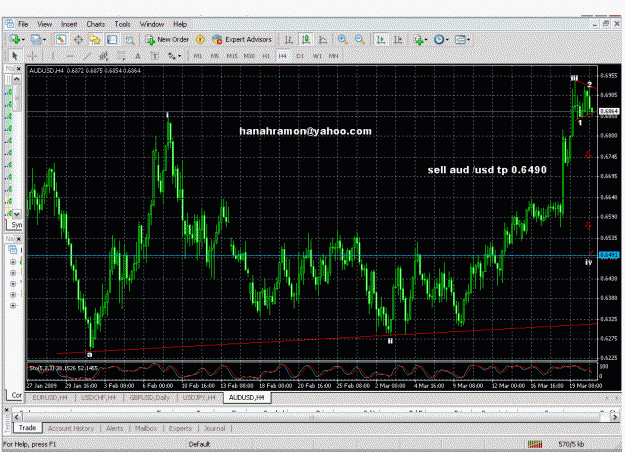Switch to bar chart display
The image size is (625, 452).
(x=289, y=39)
